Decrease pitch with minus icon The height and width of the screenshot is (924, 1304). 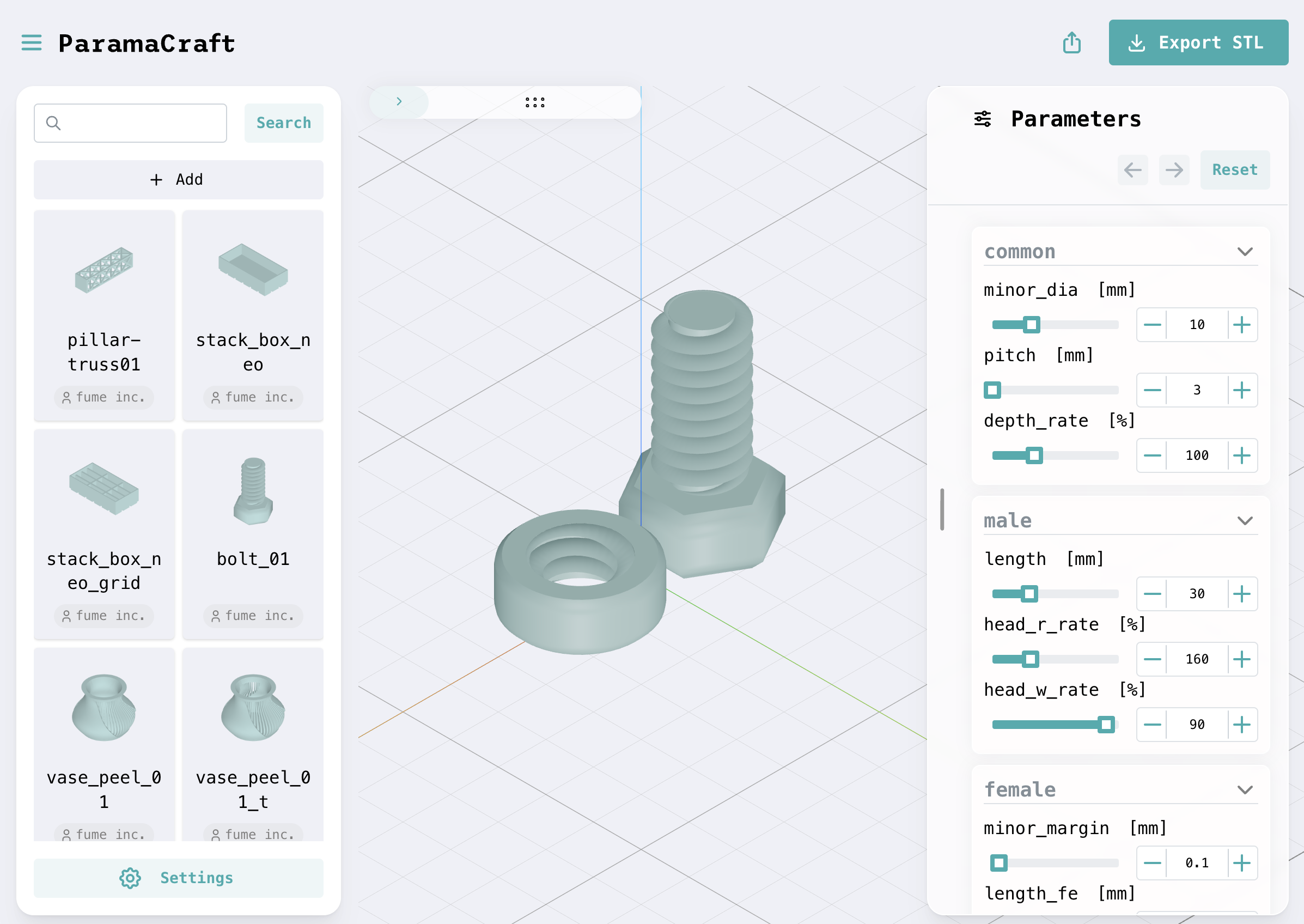click(x=1151, y=390)
